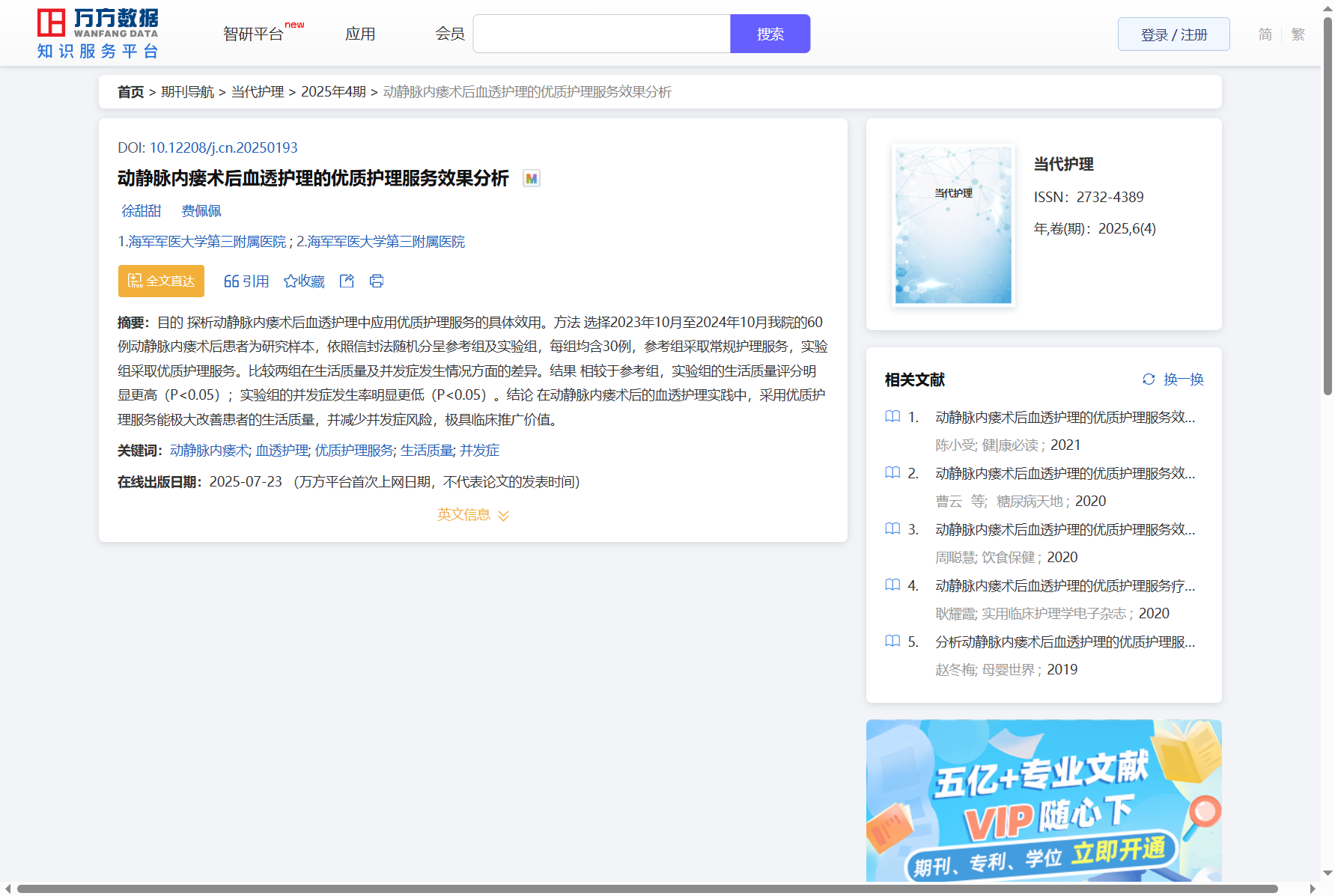Image resolution: width=1335 pixels, height=896 pixels.
Task: Click the 引用 quote icon
Action: point(231,281)
